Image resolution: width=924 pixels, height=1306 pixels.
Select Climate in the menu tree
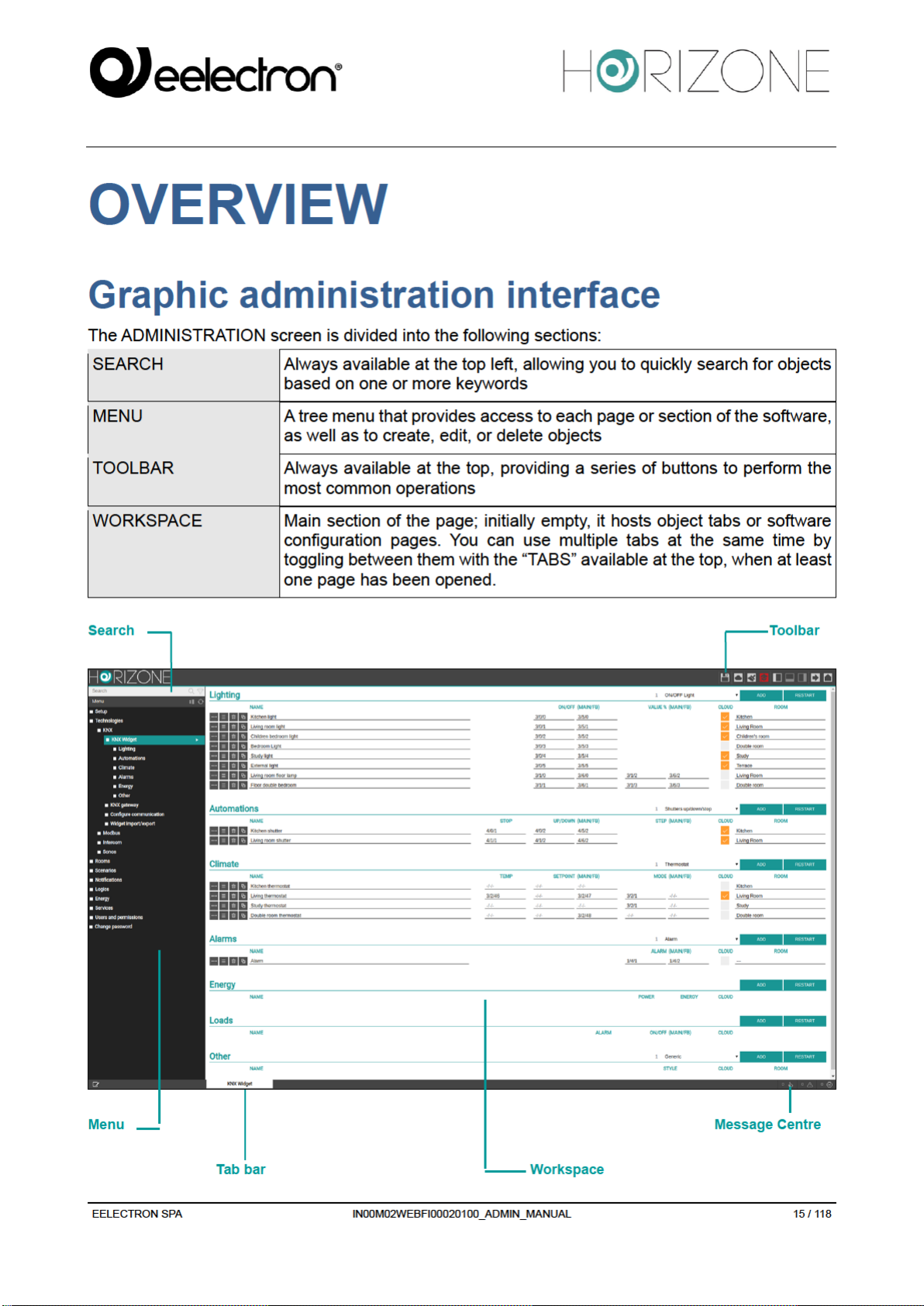tap(126, 767)
